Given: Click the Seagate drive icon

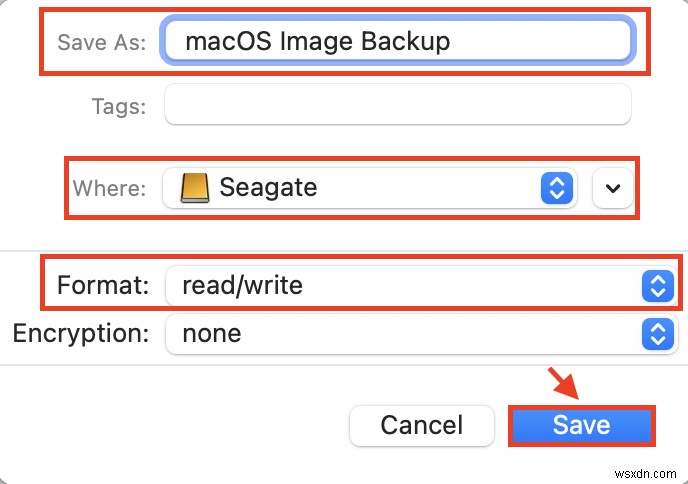Looking at the screenshot, I should [x=195, y=187].
